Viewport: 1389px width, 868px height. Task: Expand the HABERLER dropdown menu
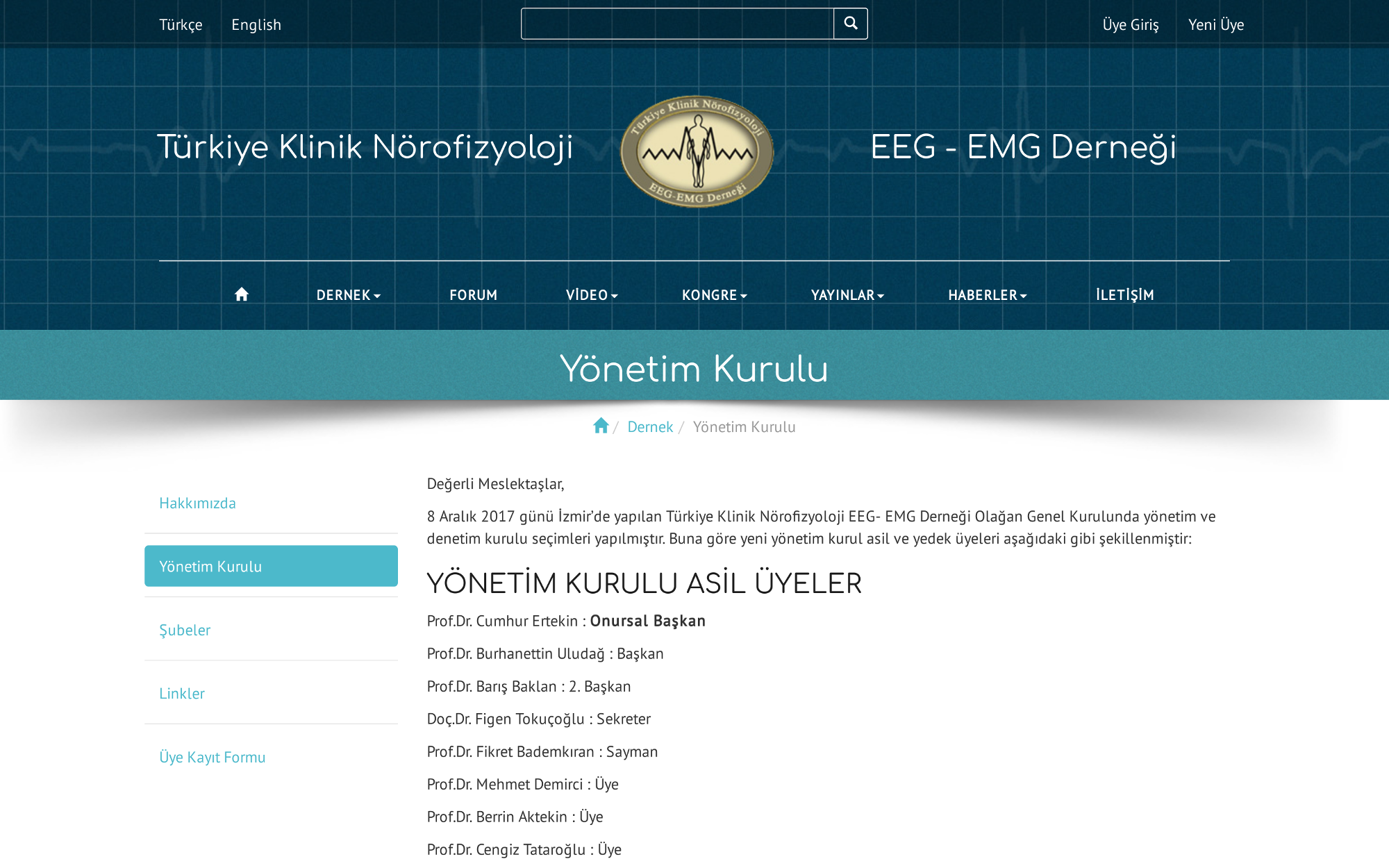tap(988, 295)
